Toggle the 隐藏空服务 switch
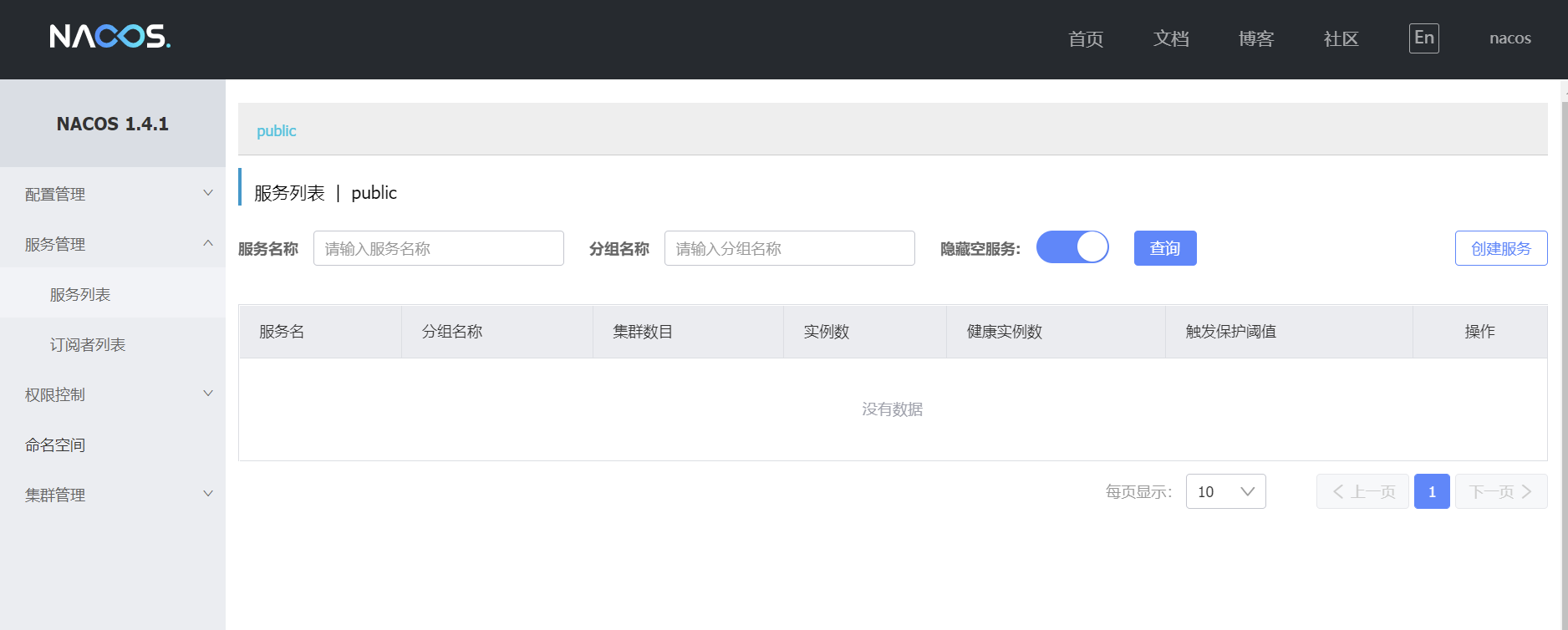Viewport: 1568px width, 630px height. (x=1072, y=247)
